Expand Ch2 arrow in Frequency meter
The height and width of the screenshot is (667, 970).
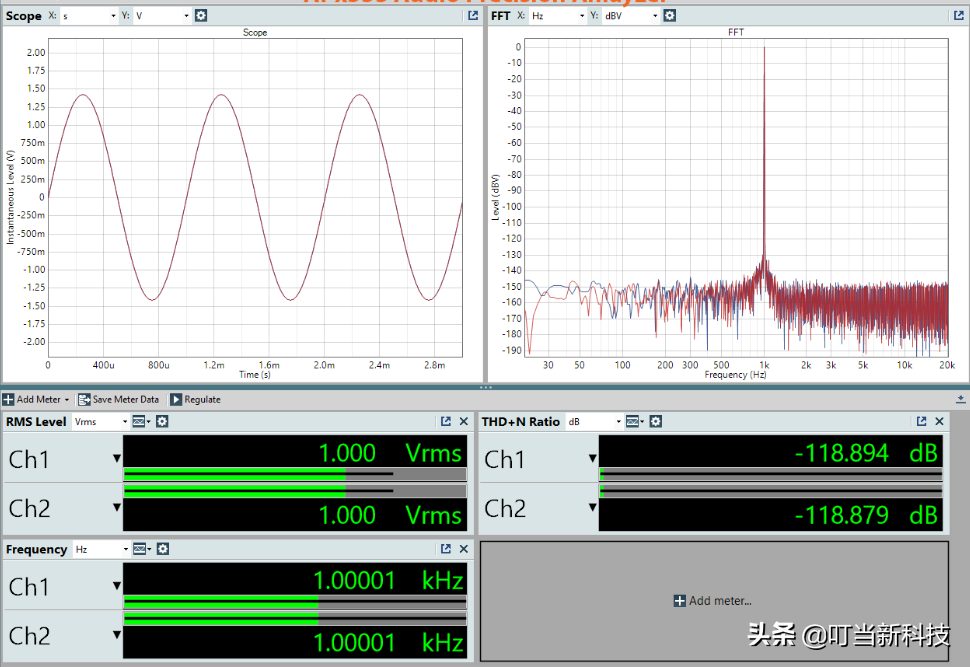click(117, 636)
